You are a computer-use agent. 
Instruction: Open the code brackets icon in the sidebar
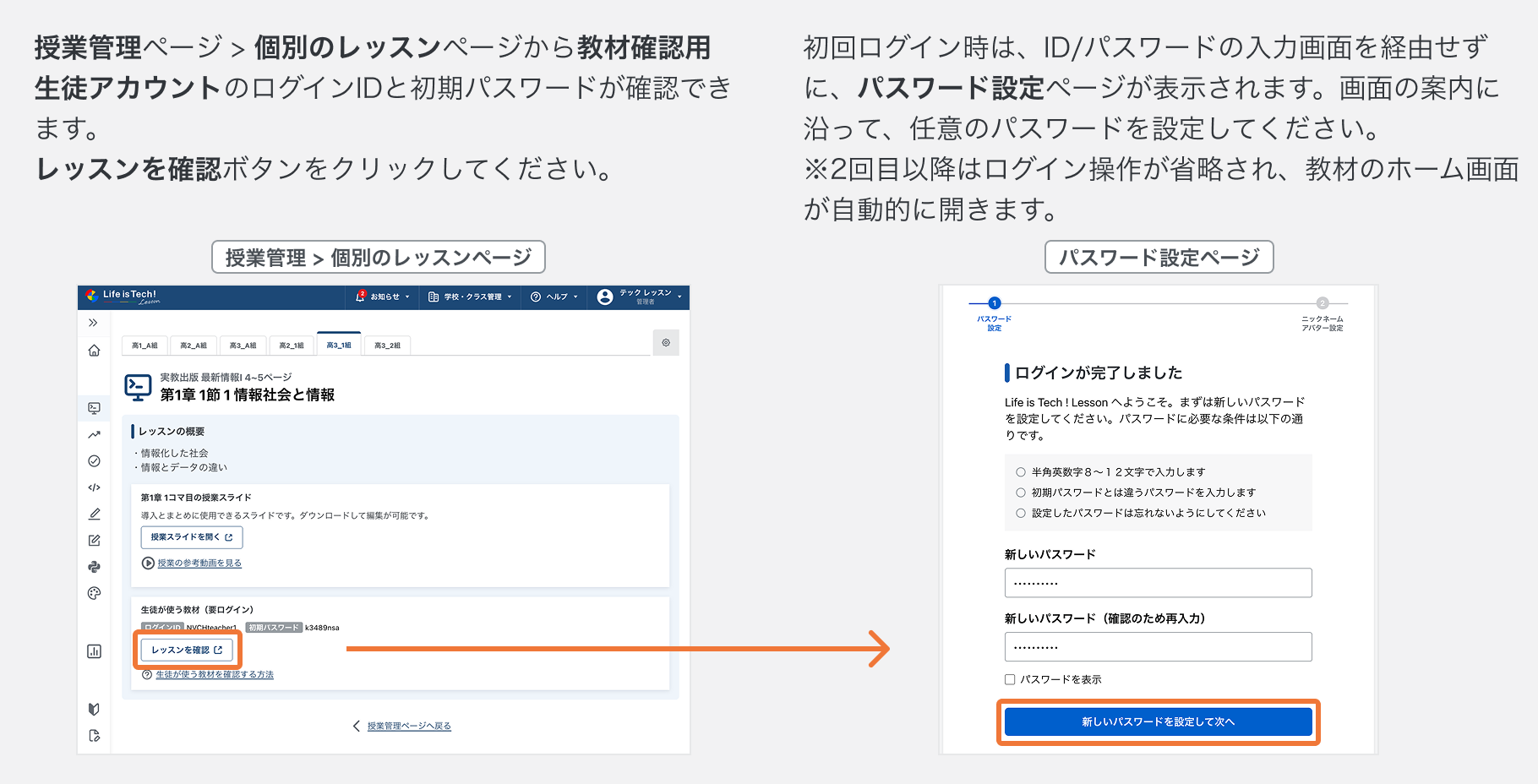click(94, 487)
